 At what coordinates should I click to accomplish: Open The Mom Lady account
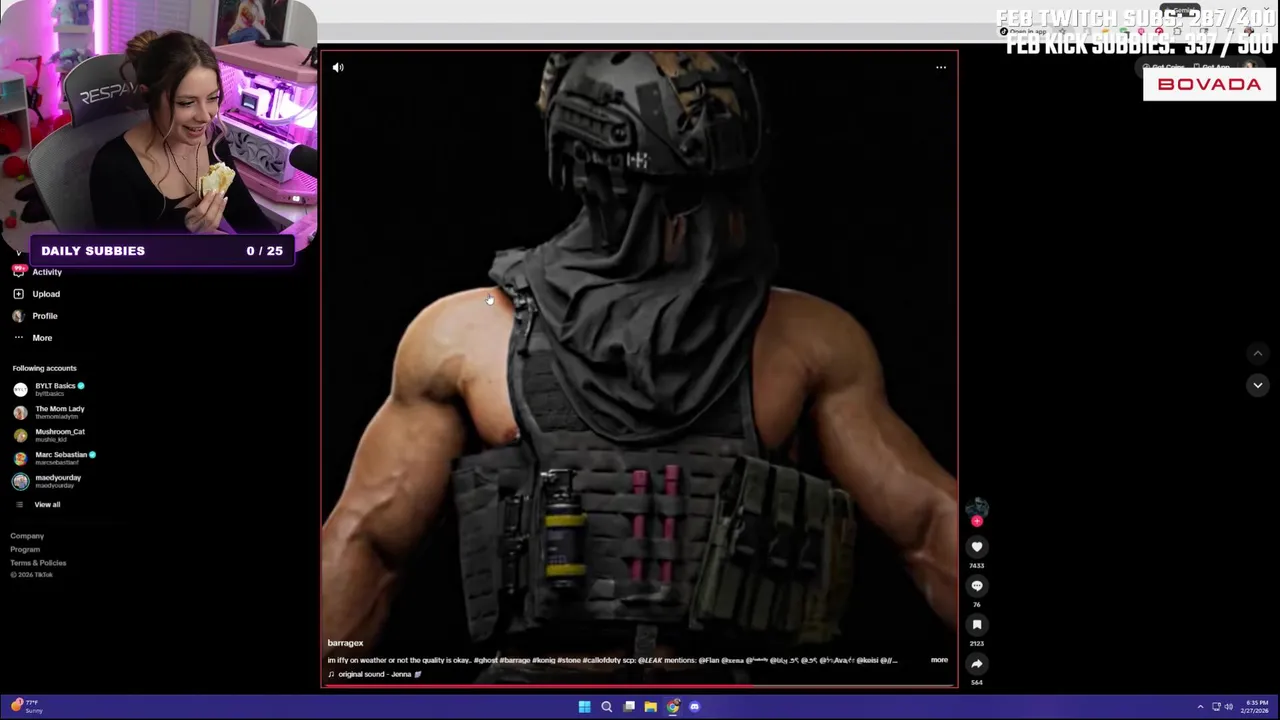tap(50, 412)
